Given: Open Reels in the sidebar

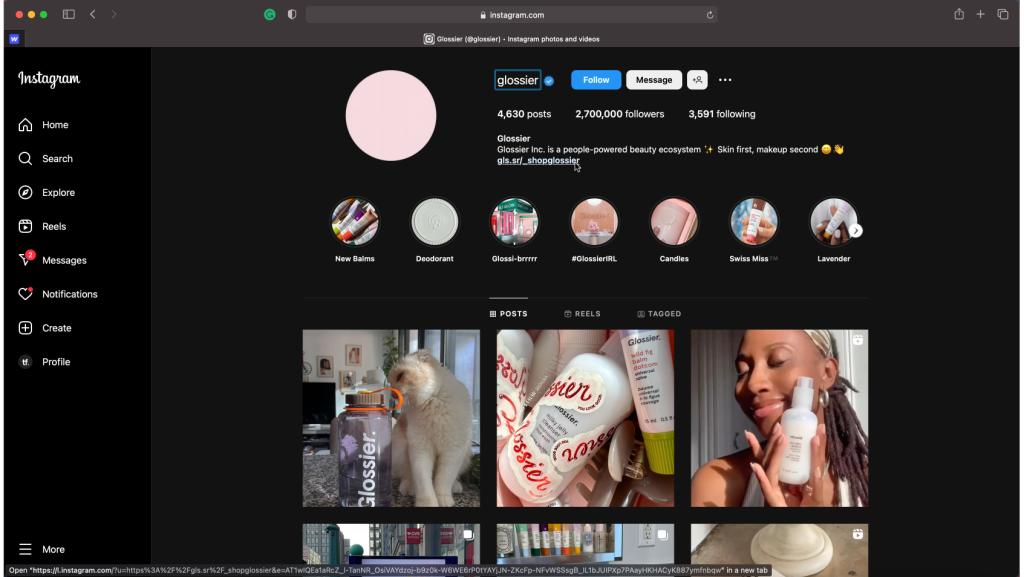Looking at the screenshot, I should tap(42, 226).
